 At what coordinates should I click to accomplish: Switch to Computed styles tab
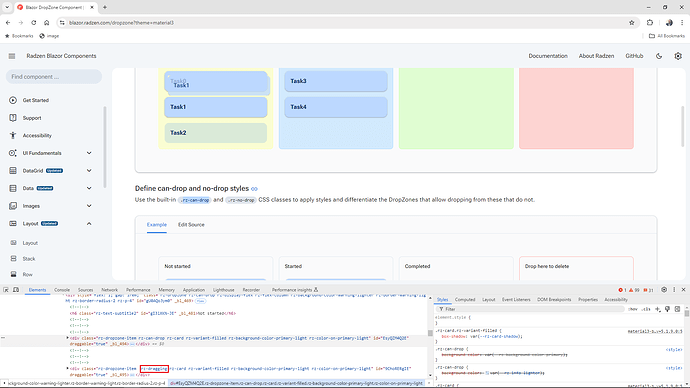(465, 300)
